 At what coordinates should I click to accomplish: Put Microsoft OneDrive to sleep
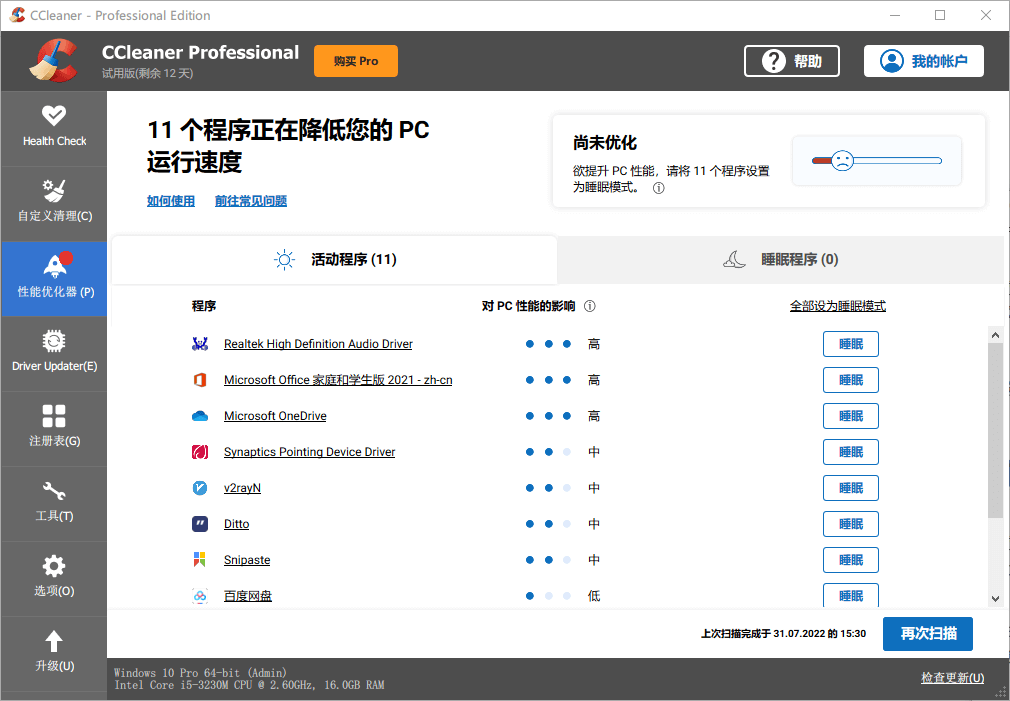(x=850, y=416)
